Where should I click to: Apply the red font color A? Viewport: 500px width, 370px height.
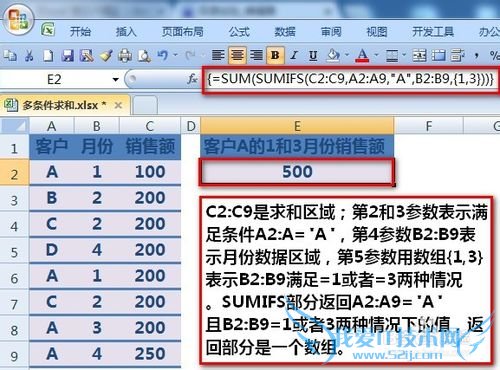click(x=363, y=55)
